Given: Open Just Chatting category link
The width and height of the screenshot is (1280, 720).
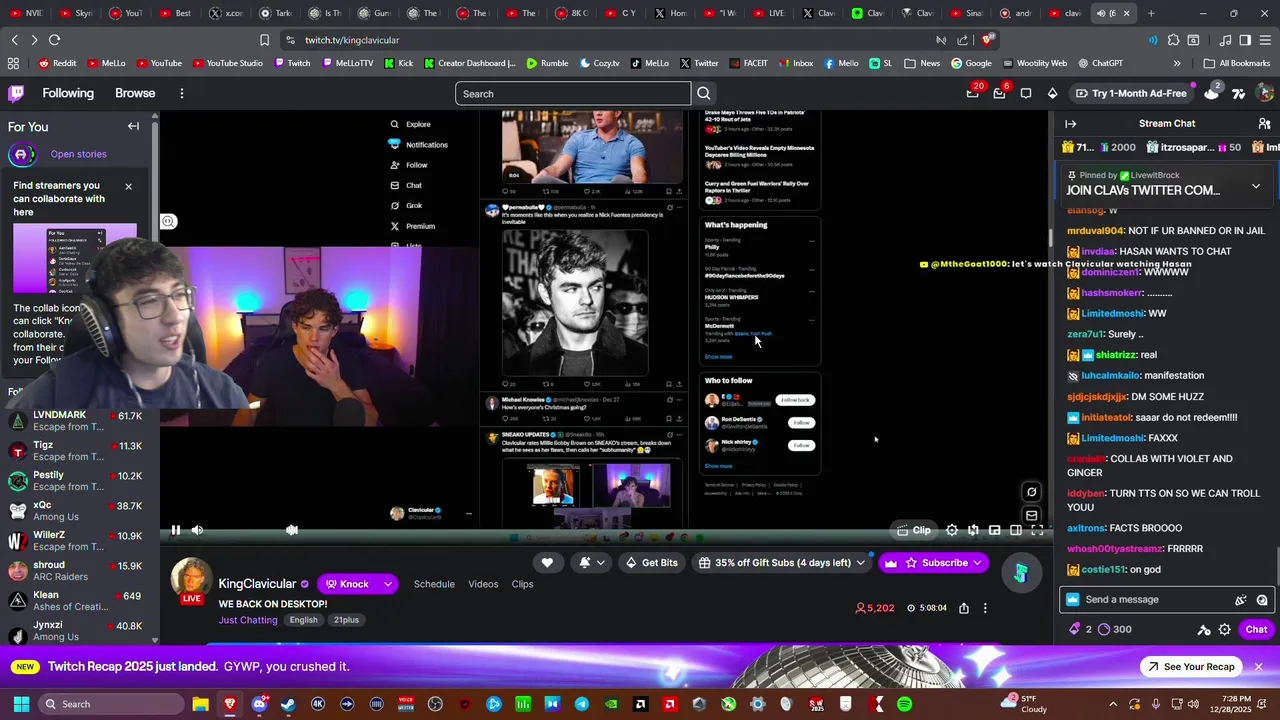Looking at the screenshot, I should [x=248, y=620].
